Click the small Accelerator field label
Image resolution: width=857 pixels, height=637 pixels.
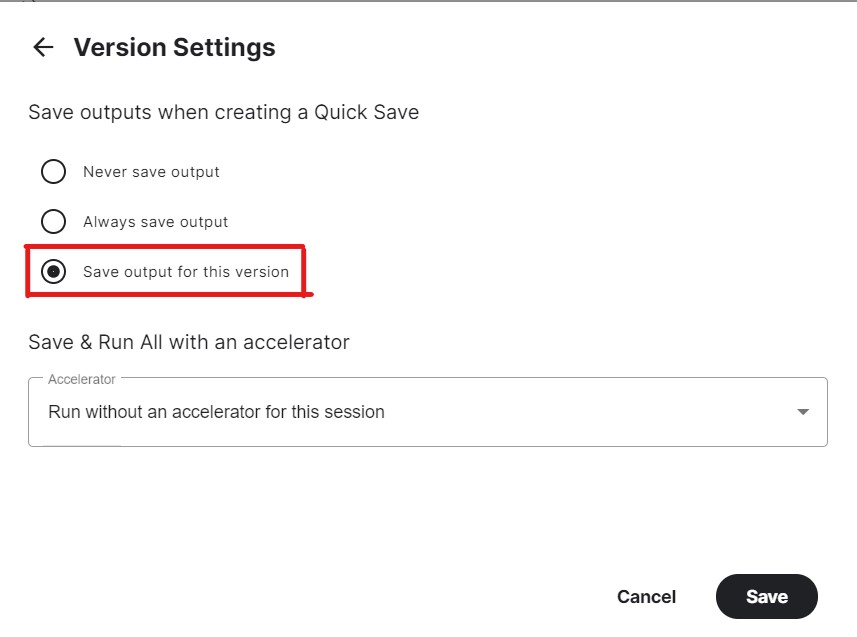pyautogui.click(x=81, y=379)
